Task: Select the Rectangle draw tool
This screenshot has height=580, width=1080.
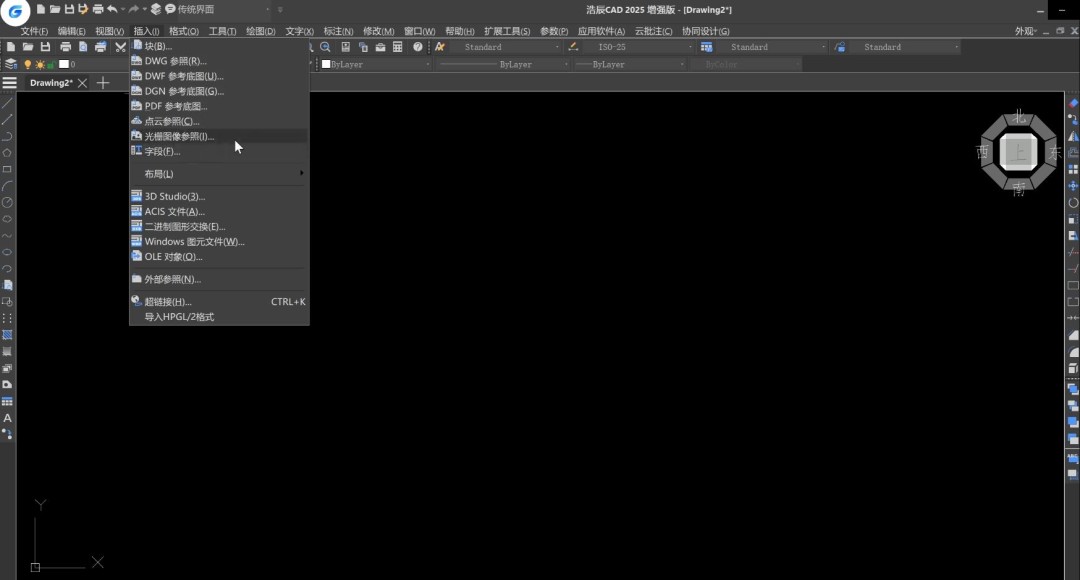Action: coord(7,169)
